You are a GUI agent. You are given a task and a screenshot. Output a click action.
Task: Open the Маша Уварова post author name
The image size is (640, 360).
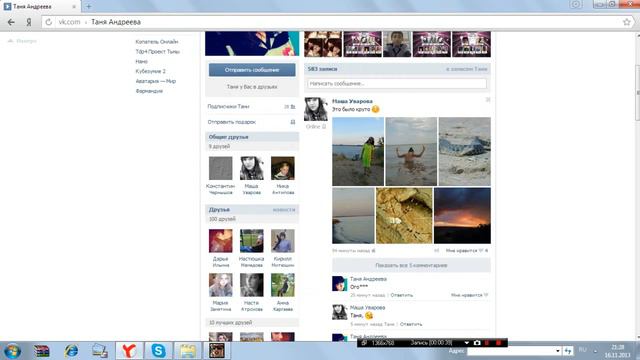pyautogui.click(x=352, y=101)
